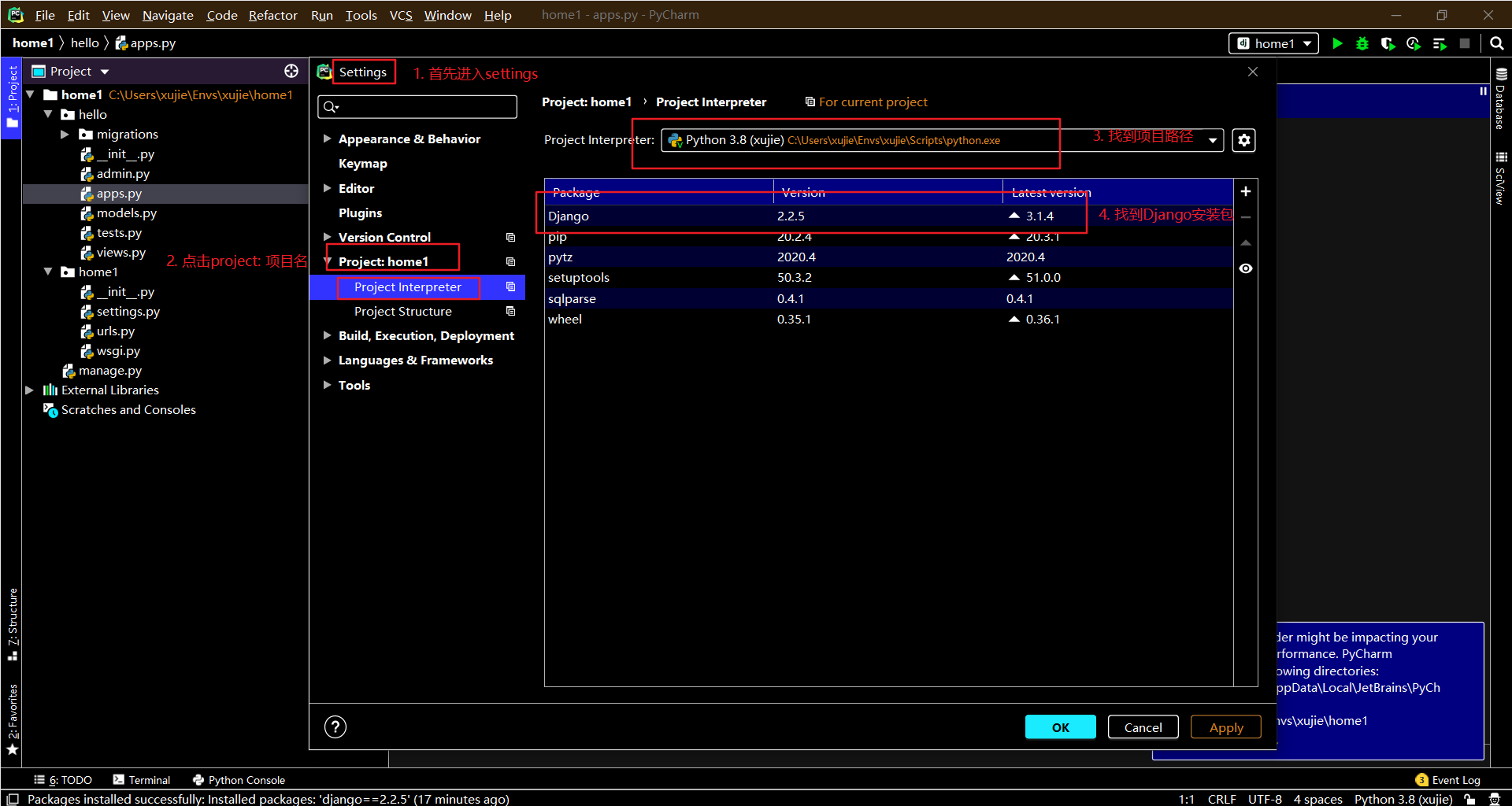The height and width of the screenshot is (806, 1512).
Task: Select Project Structure settings entry
Action: click(403, 312)
